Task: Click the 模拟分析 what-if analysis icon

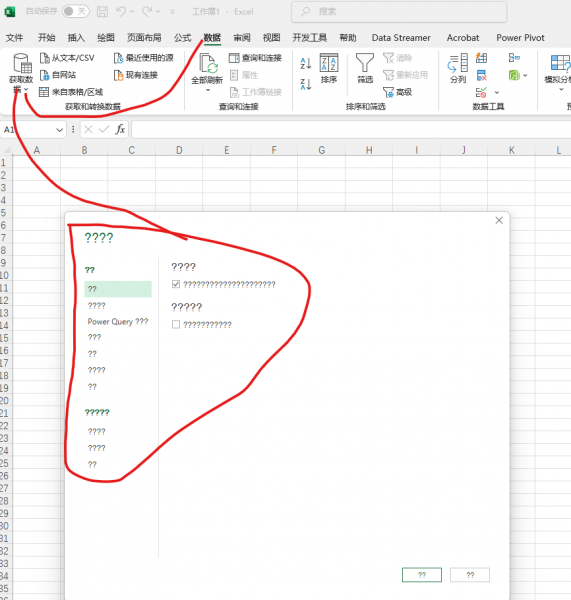Action: click(x=560, y=63)
